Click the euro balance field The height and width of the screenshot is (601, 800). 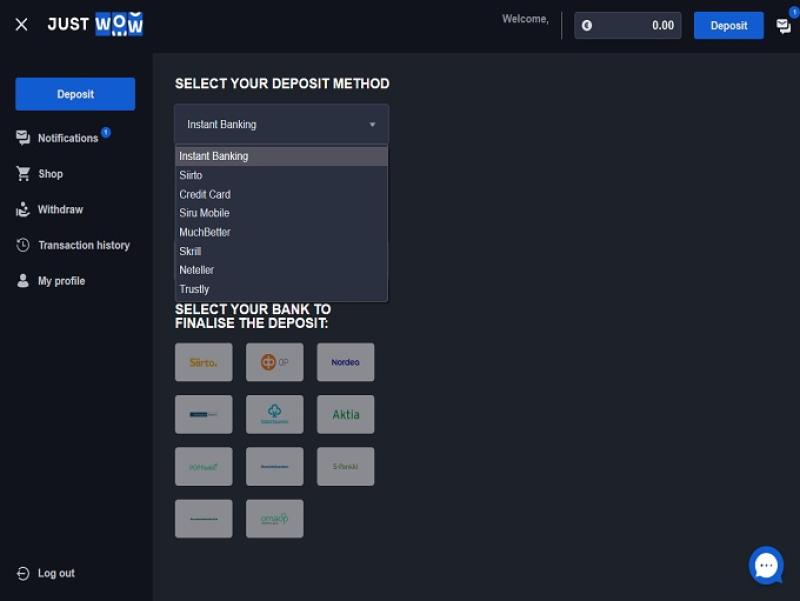click(x=627, y=26)
